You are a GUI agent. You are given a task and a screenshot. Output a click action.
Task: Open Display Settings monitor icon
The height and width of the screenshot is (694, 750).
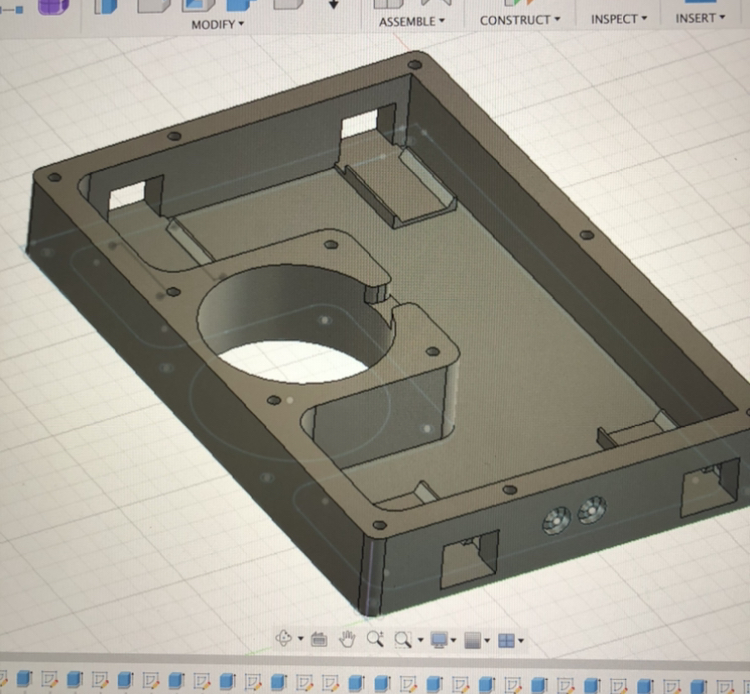[x=439, y=639]
